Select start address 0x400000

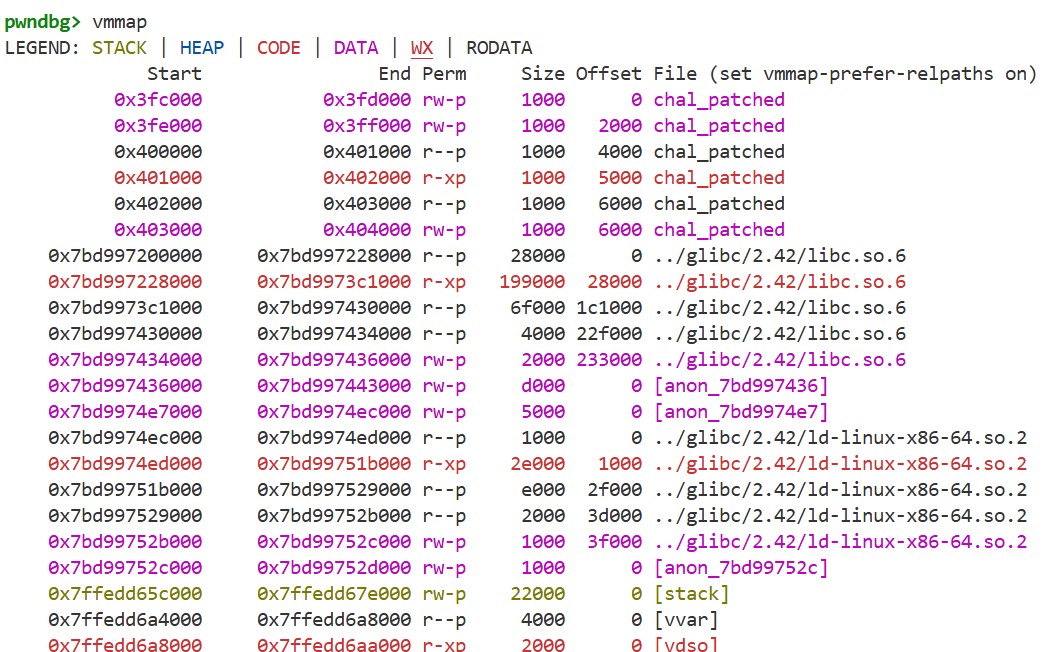click(158, 152)
